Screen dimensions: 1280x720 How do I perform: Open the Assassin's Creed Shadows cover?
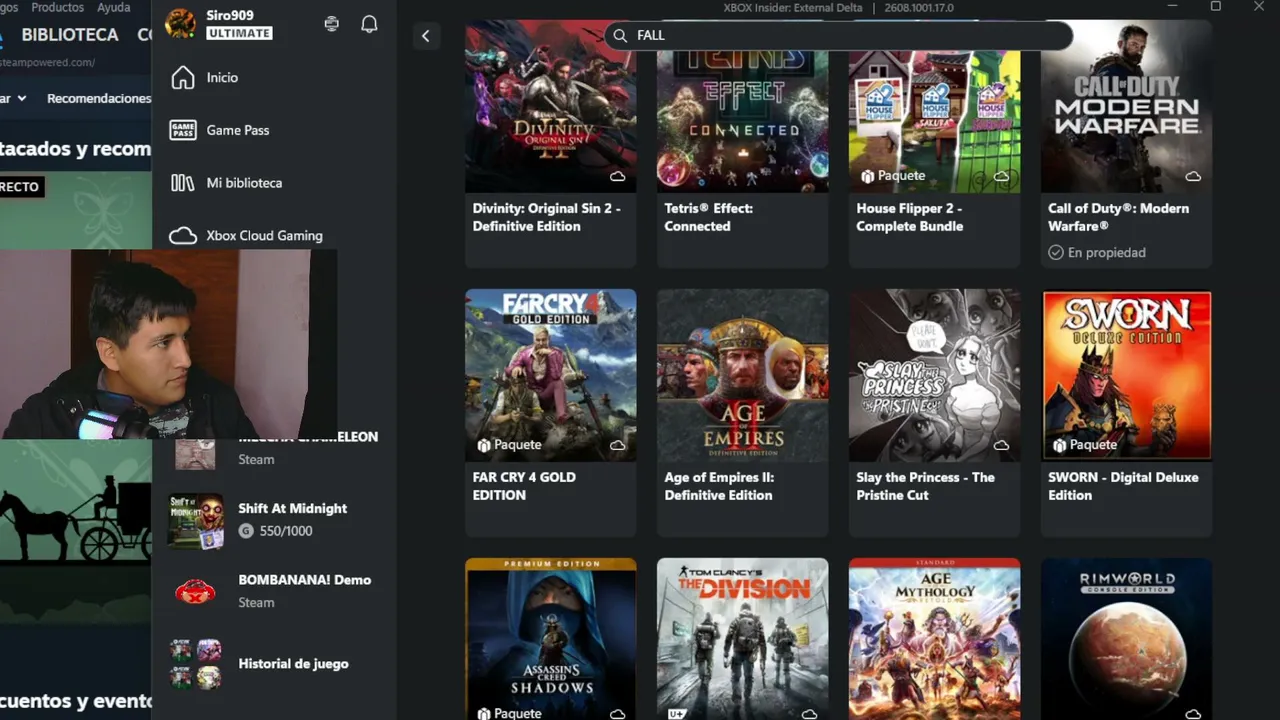pos(550,639)
